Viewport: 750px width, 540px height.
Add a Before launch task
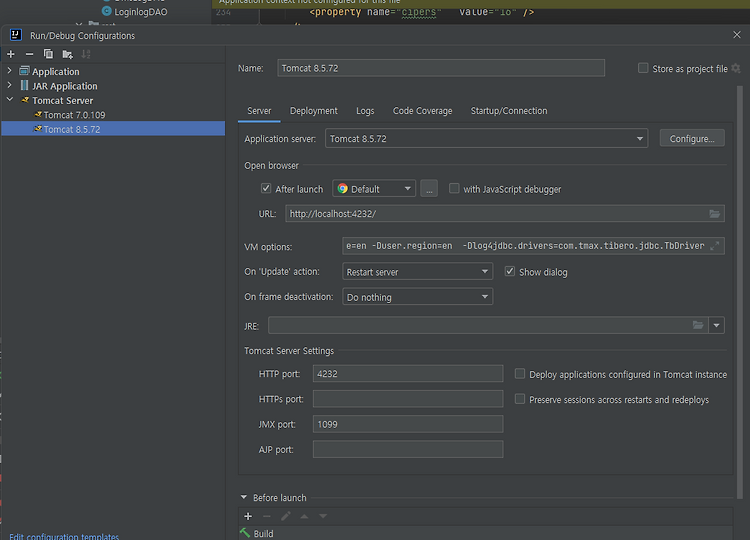click(x=248, y=516)
